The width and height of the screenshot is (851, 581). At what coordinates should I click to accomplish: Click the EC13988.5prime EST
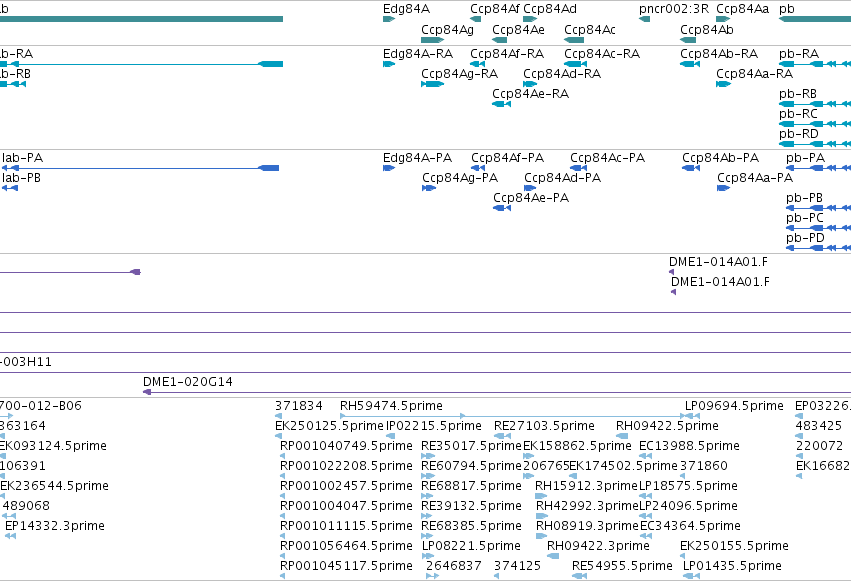(645, 456)
